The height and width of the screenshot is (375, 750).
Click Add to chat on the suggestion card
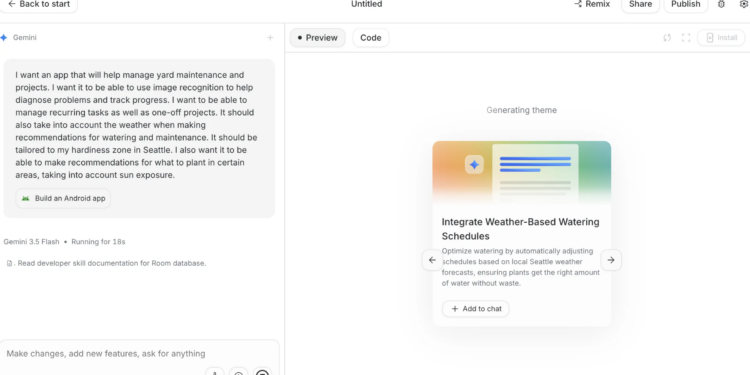coord(475,309)
